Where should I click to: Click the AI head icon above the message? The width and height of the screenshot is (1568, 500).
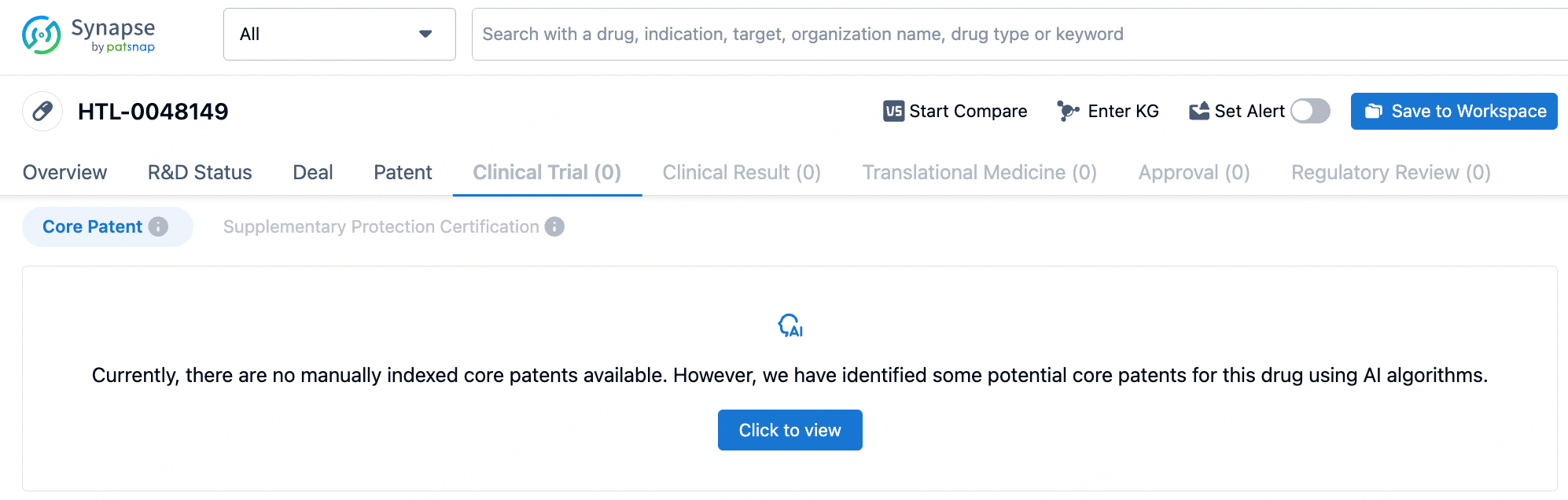point(790,325)
